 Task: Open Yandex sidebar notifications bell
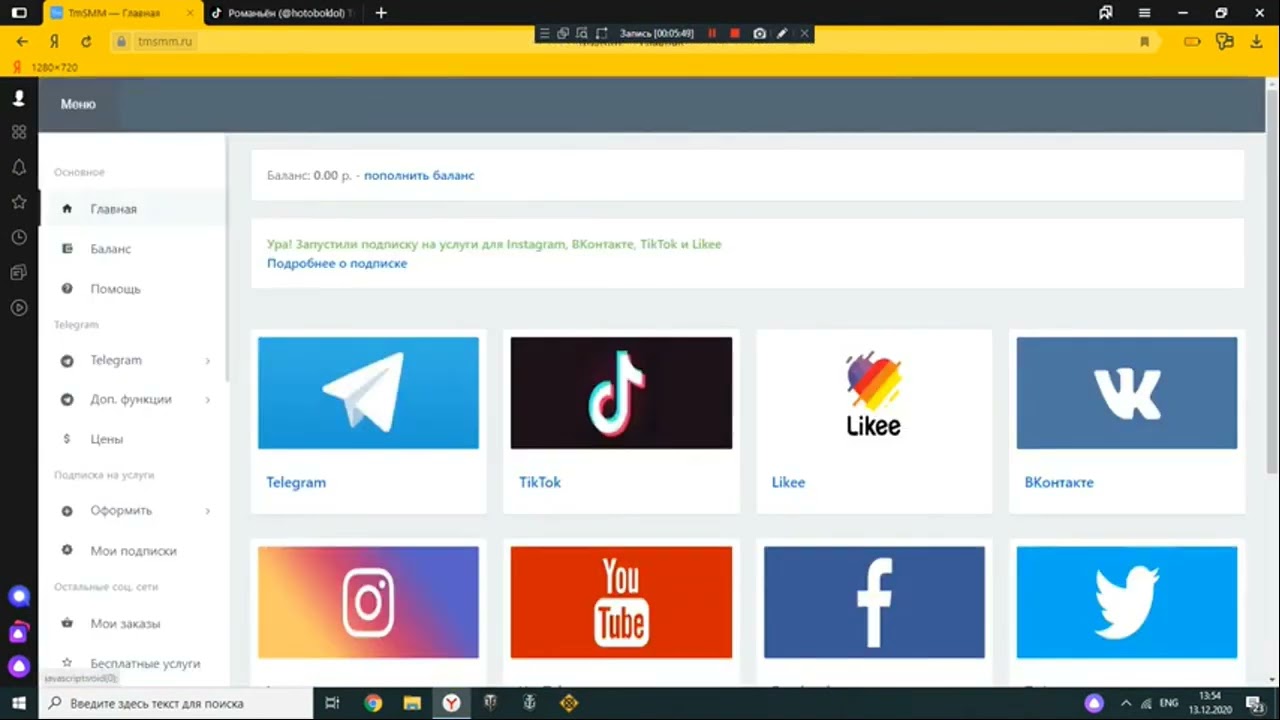coord(18,167)
